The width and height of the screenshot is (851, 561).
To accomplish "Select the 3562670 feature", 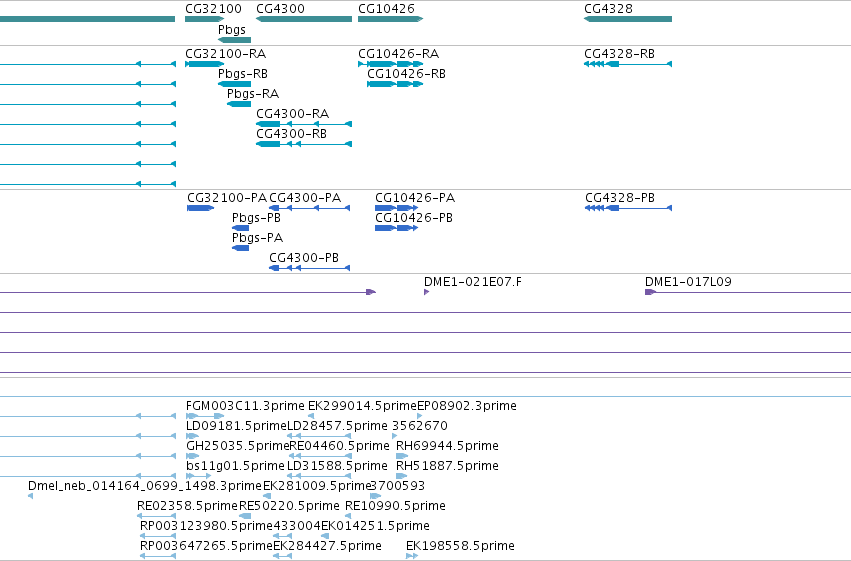I will pyautogui.click(x=395, y=436).
